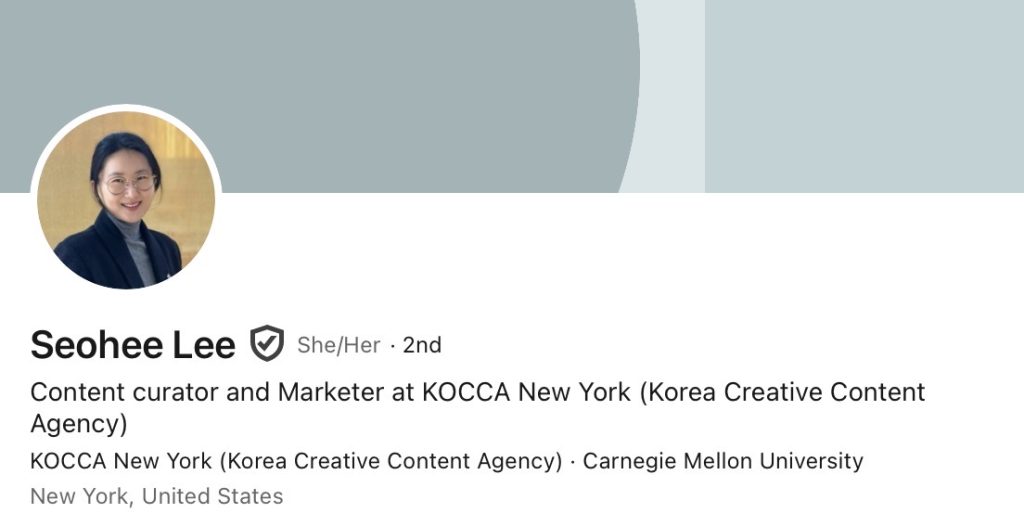
Task: Click the New York, United States location text
Action: pyautogui.click(x=157, y=496)
